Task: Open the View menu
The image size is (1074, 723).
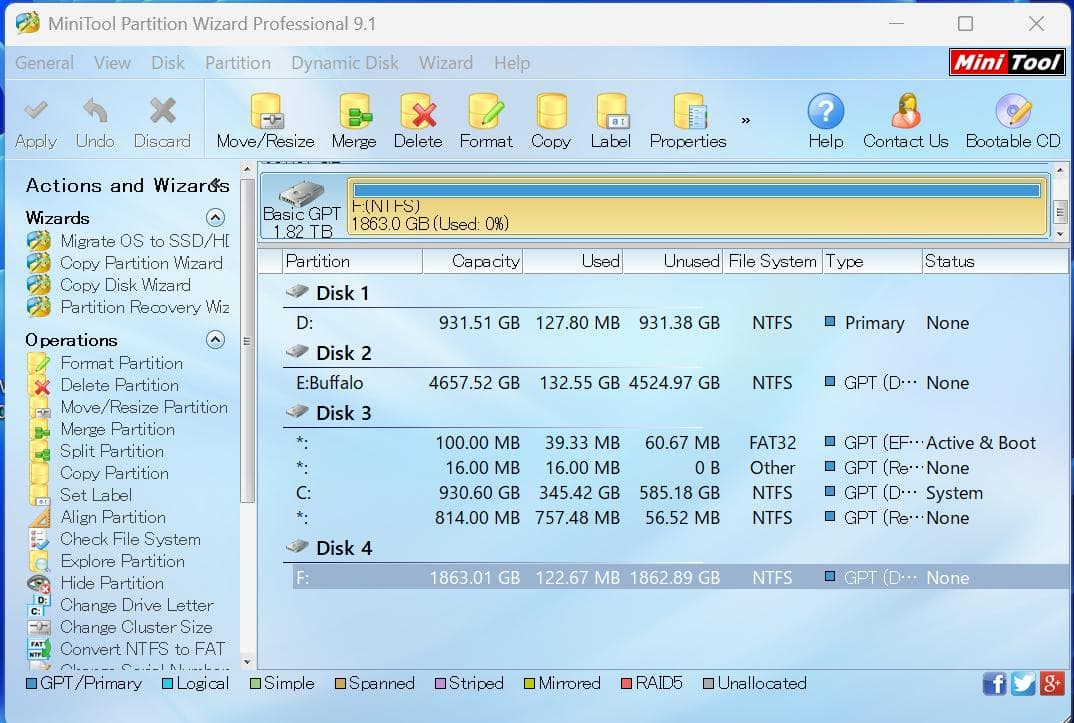Action: point(112,63)
